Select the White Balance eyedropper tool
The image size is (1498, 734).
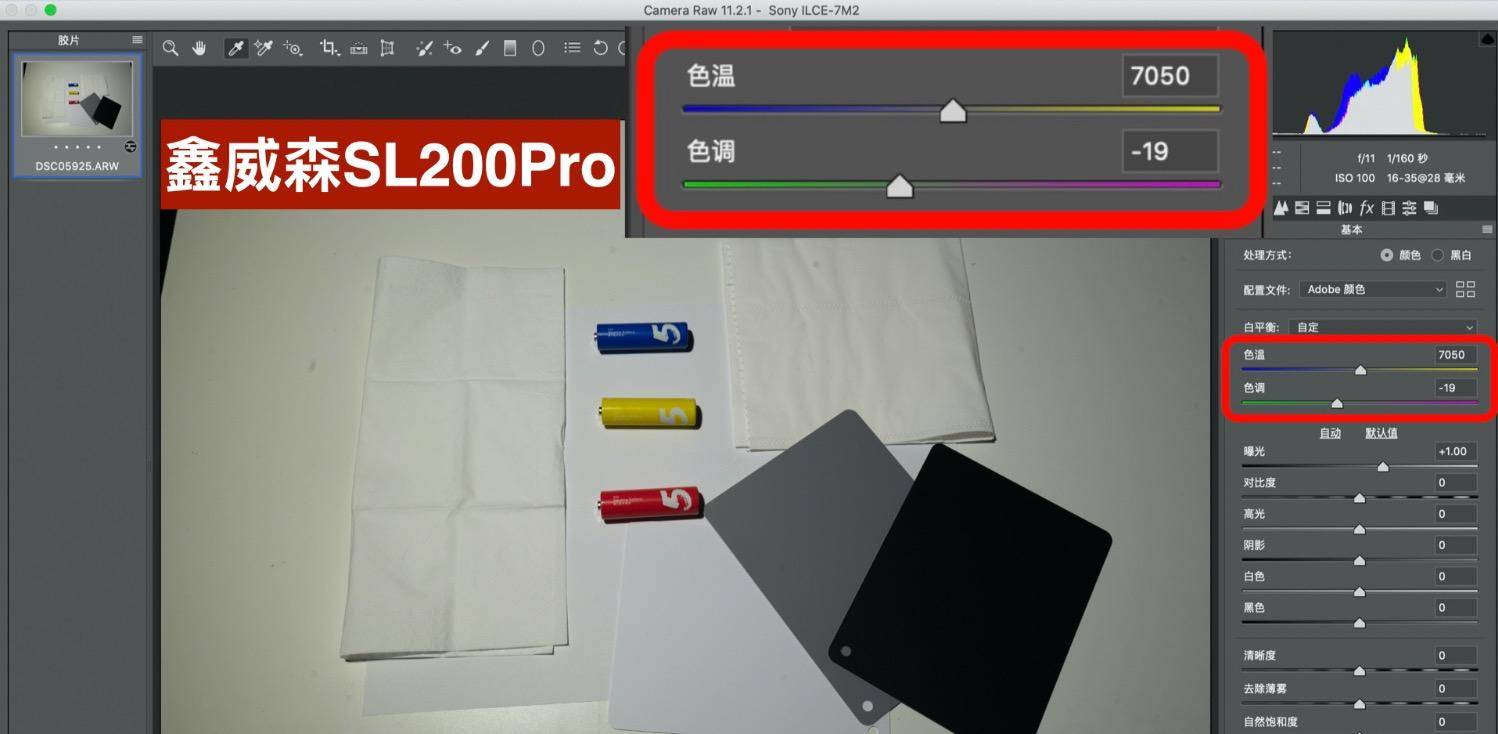point(236,48)
